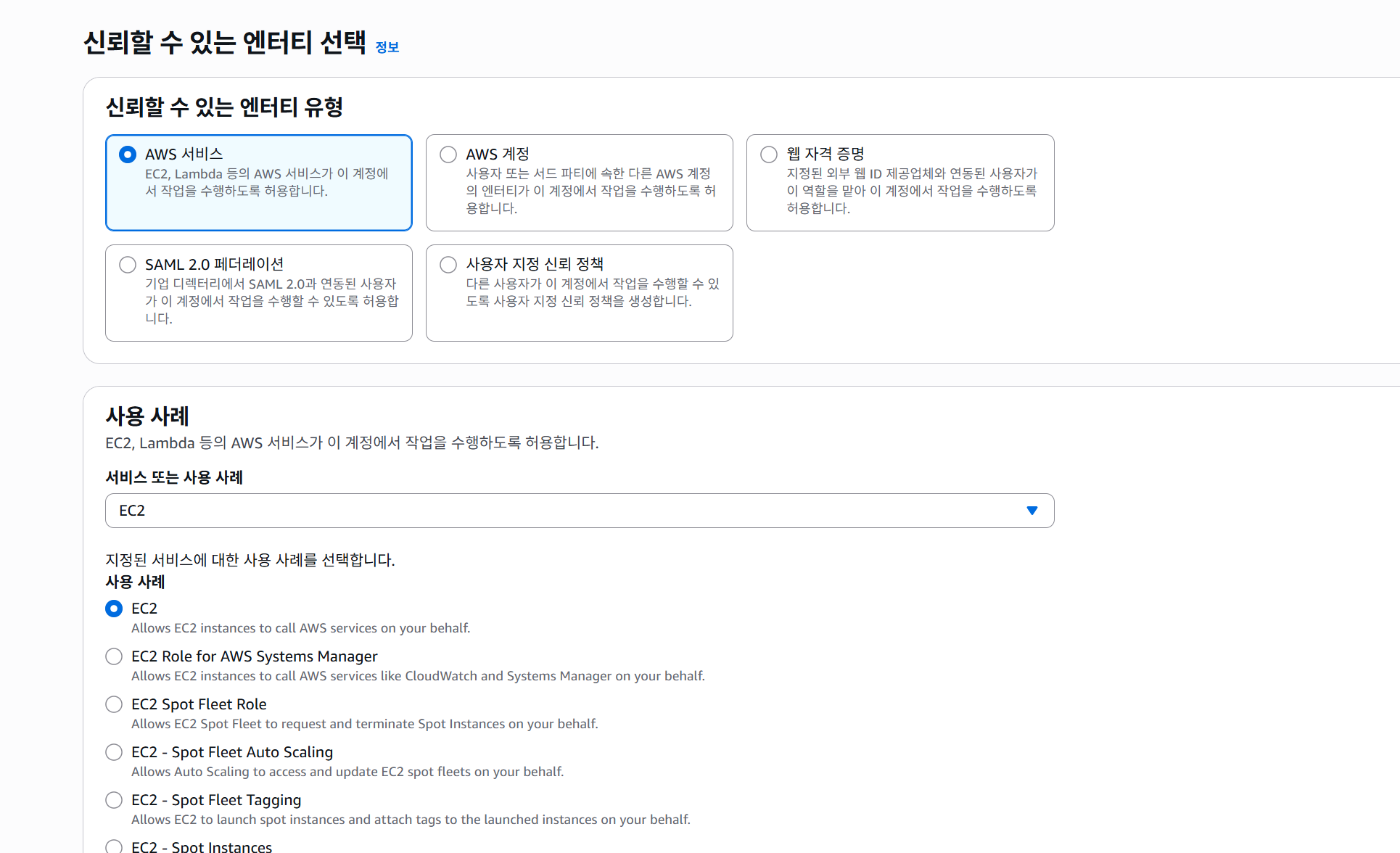Click the AWS 계정 card description text

pos(590,191)
